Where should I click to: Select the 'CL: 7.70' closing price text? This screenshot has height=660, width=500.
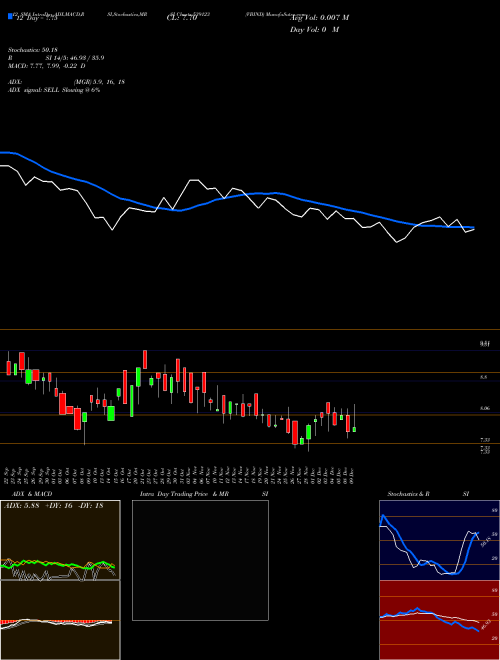(182, 19)
